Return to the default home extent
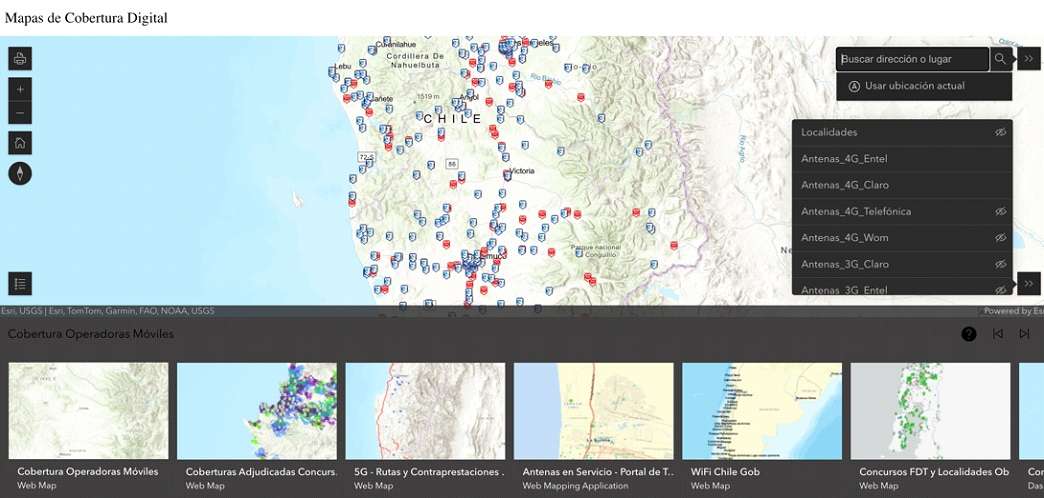 click(x=20, y=143)
